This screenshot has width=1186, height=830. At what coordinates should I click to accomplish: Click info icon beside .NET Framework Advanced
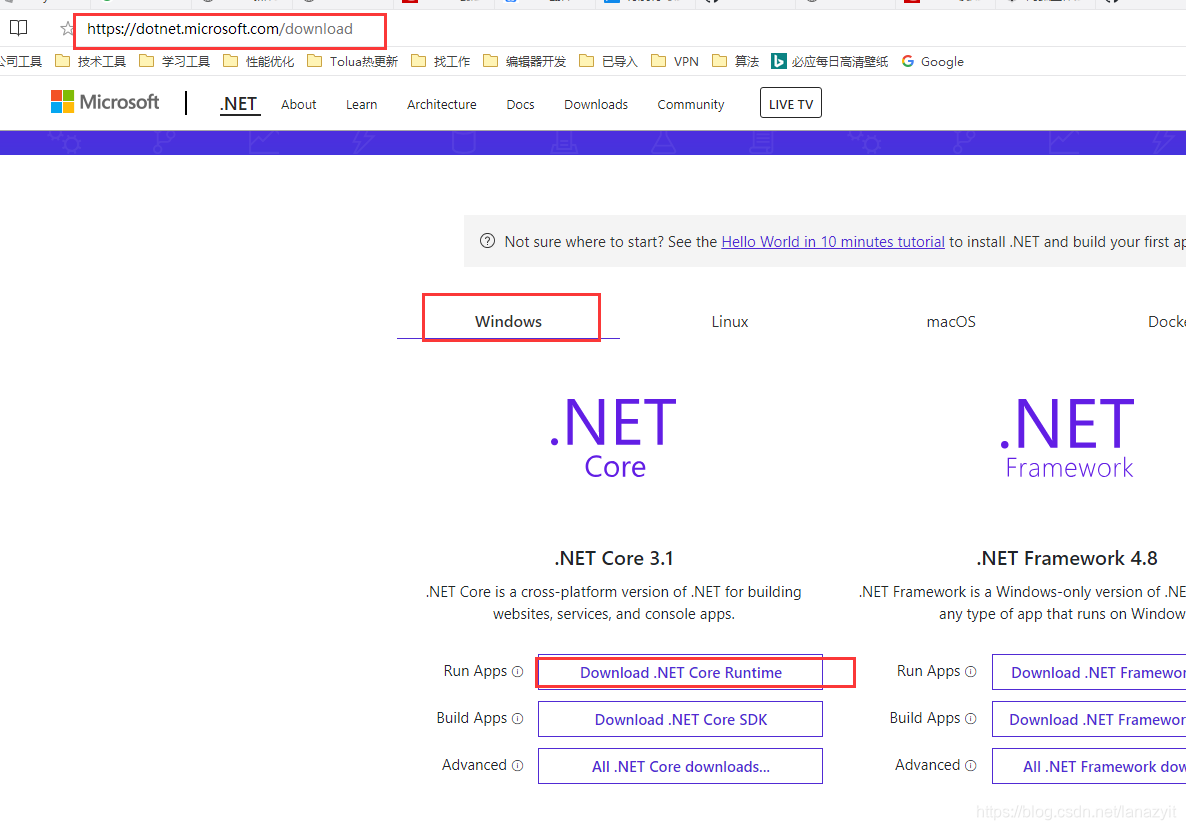point(970,766)
